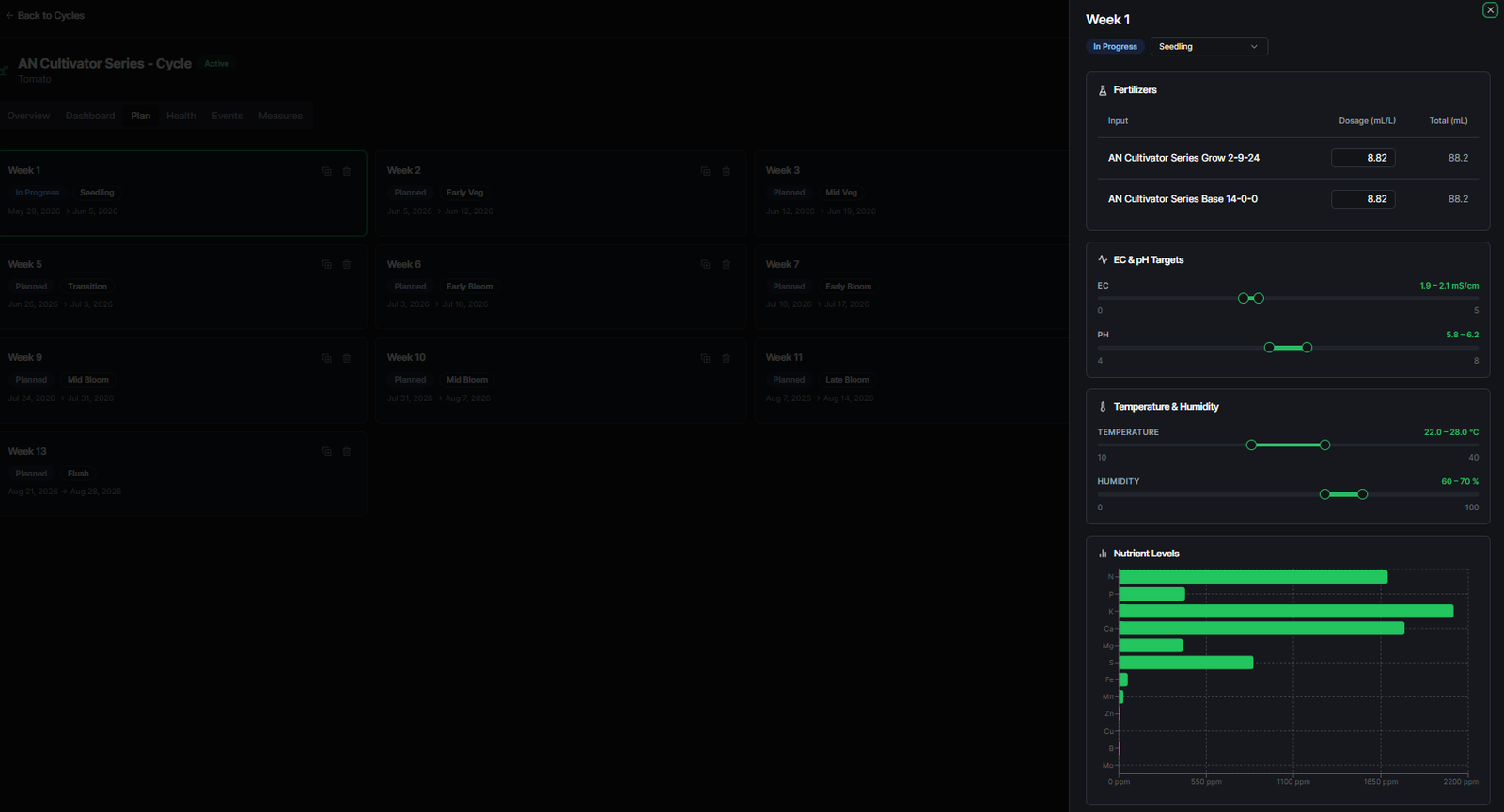Image resolution: width=1504 pixels, height=812 pixels.
Task: Open the Events tab
Action: (x=227, y=116)
